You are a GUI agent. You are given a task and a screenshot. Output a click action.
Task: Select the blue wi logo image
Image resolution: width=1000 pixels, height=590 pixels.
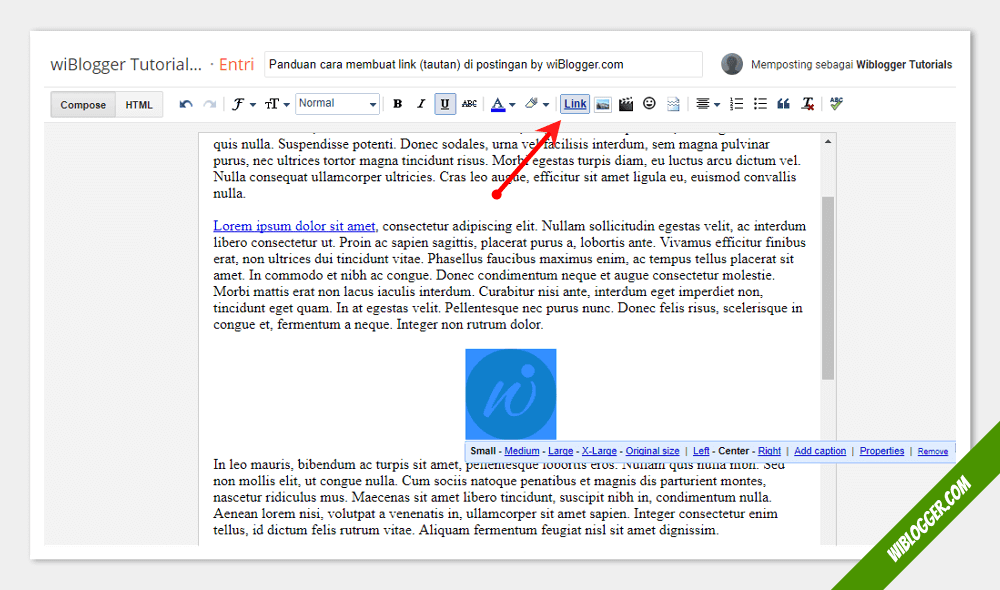click(511, 394)
